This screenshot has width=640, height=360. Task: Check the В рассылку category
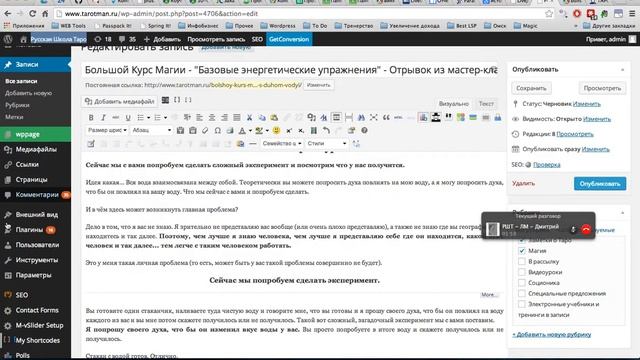[x=522, y=261]
